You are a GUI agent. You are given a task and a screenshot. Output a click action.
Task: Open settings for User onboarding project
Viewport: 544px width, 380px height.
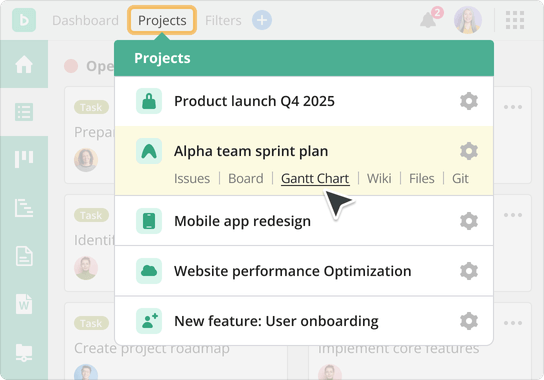[469, 321]
